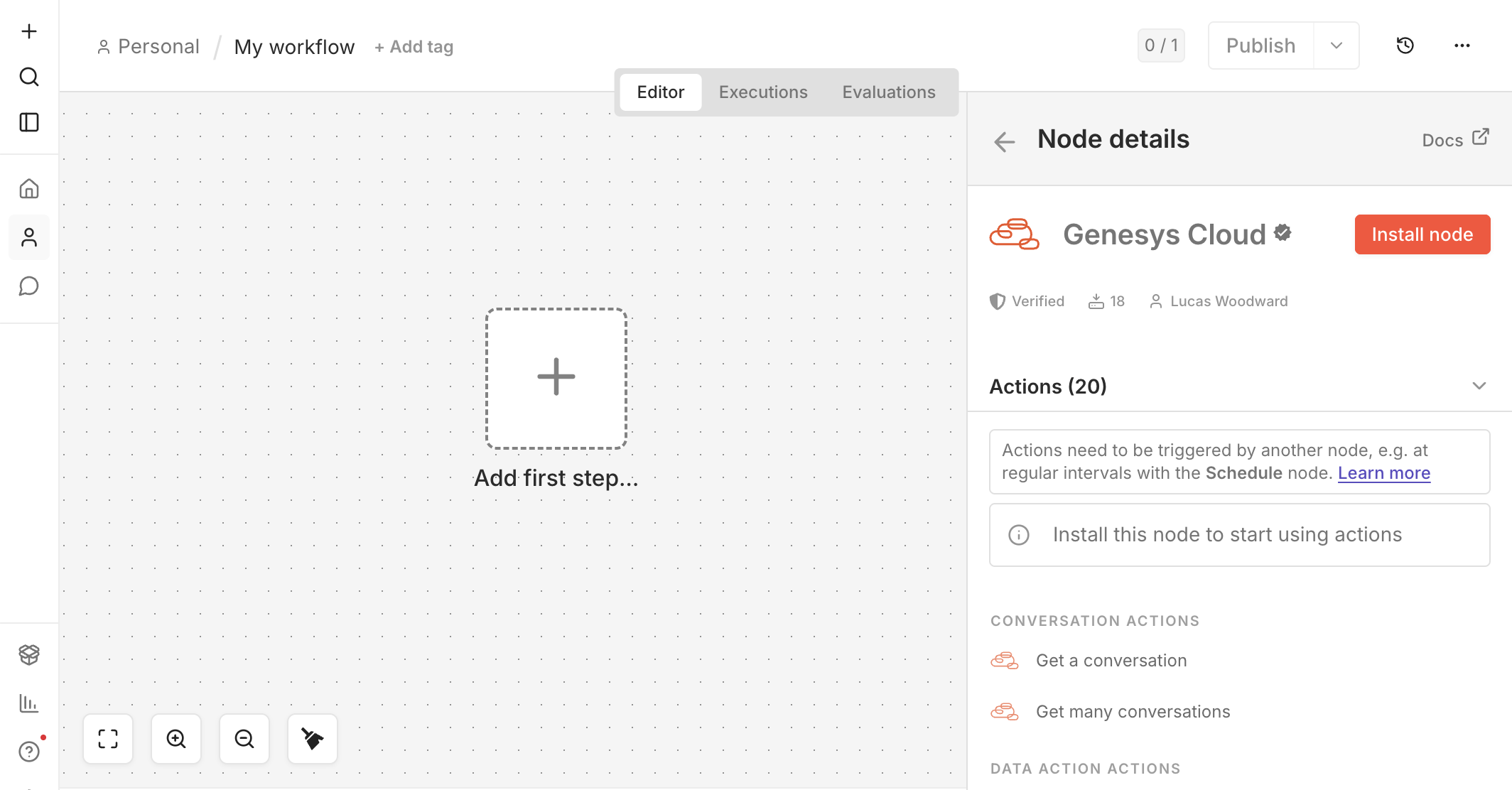The image size is (1512, 790).
Task: Open the help question mark icon
Action: click(29, 752)
